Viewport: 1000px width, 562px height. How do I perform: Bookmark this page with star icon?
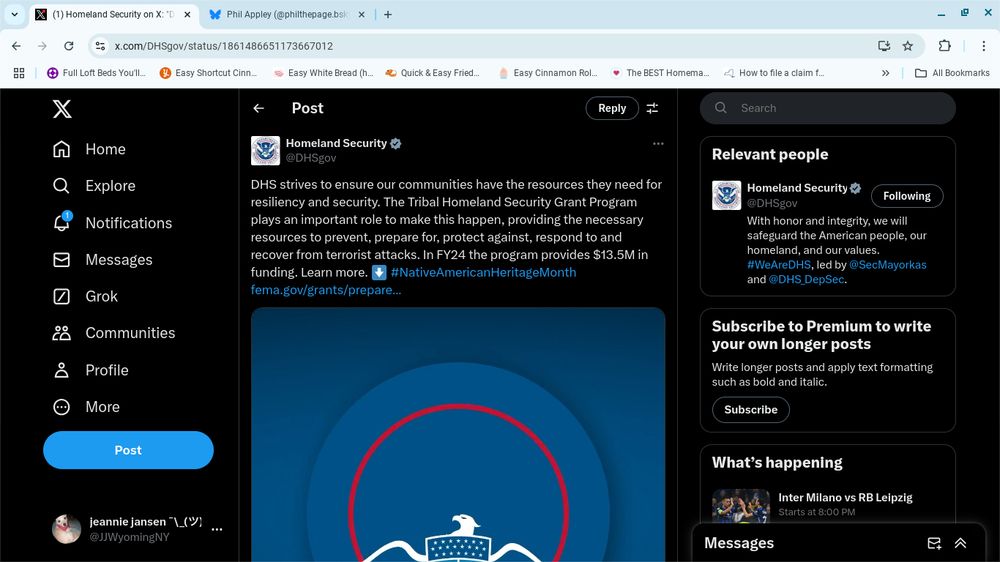908,46
